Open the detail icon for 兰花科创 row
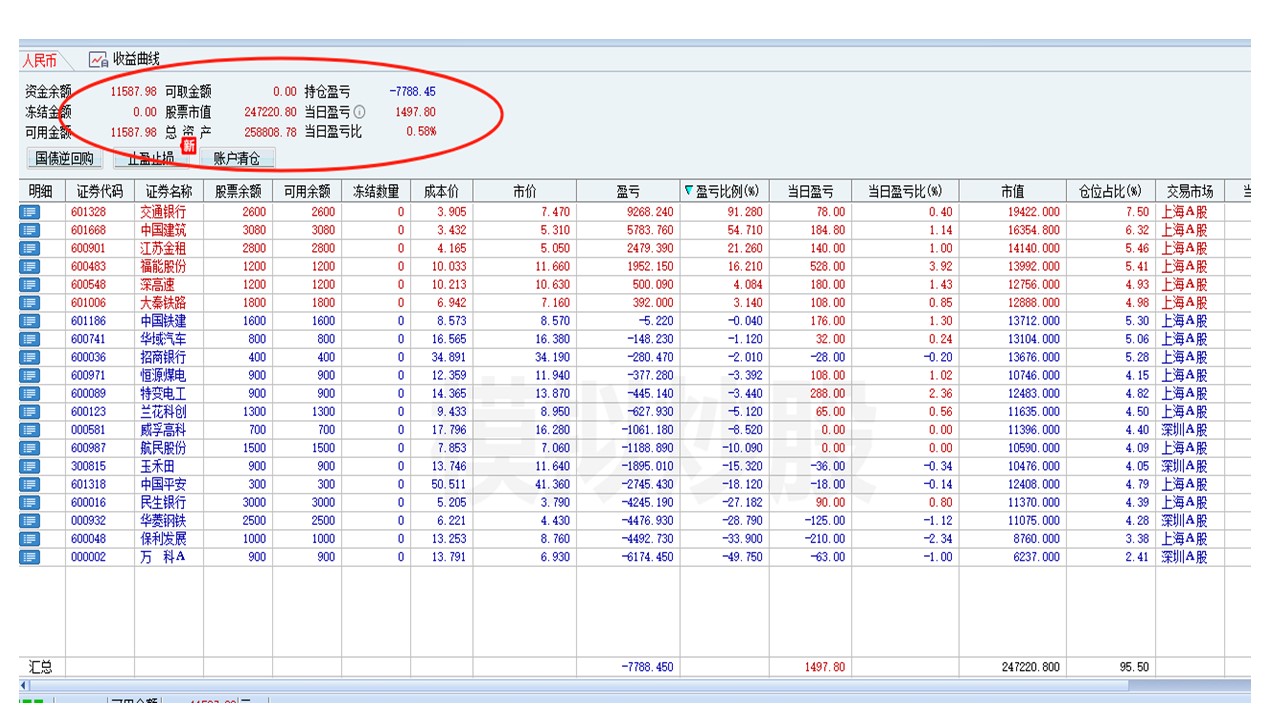This screenshot has height=720, width=1280. click(x=29, y=411)
